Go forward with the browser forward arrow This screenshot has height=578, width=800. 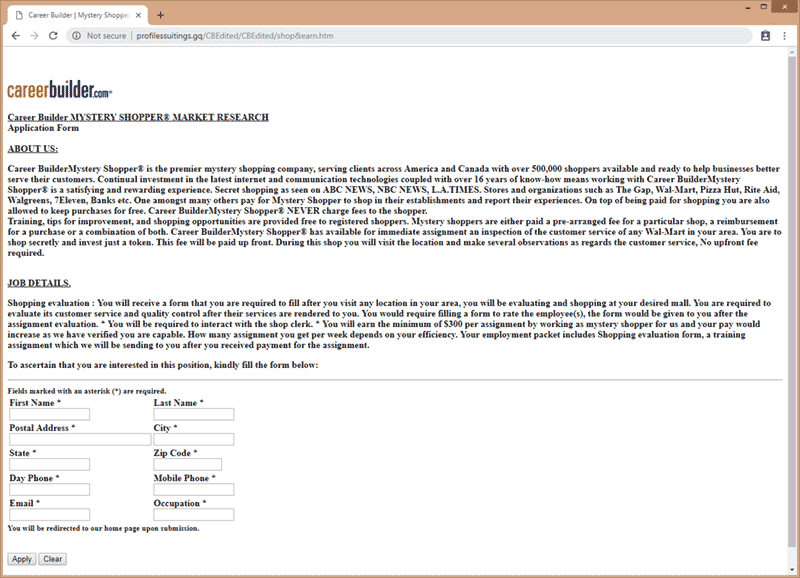tap(34, 36)
